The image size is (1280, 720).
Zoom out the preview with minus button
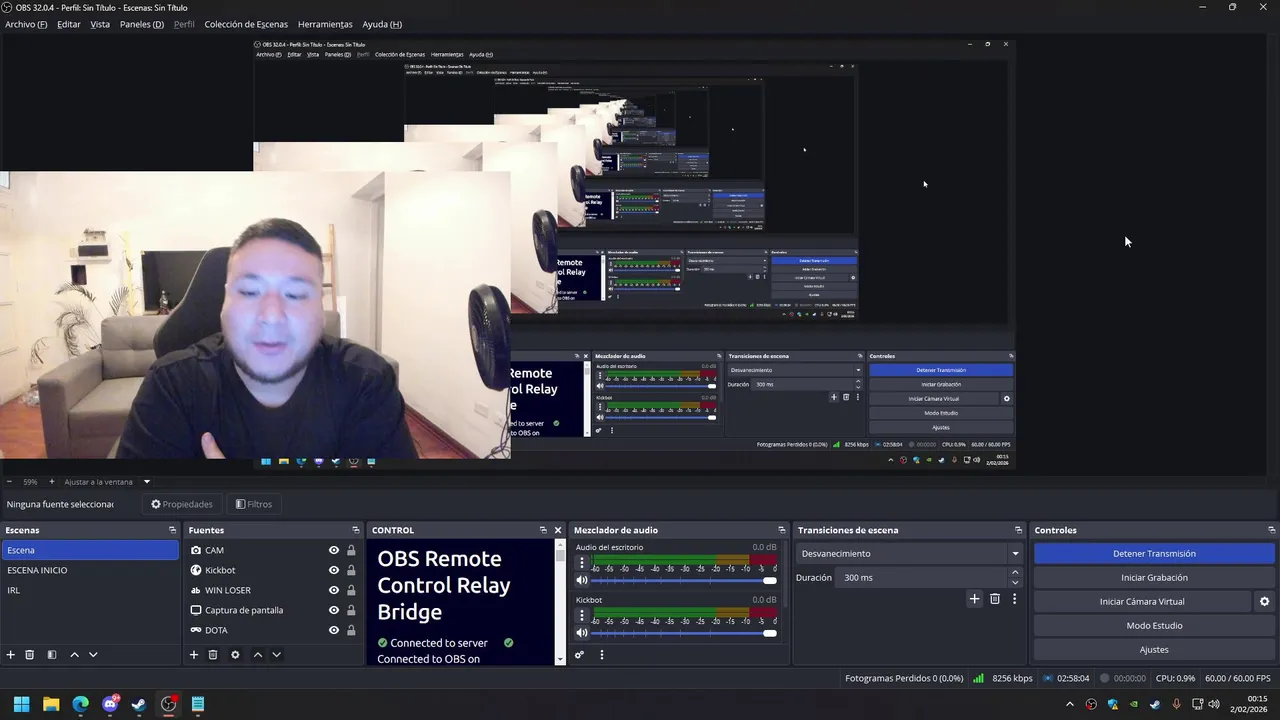click(x=8, y=482)
